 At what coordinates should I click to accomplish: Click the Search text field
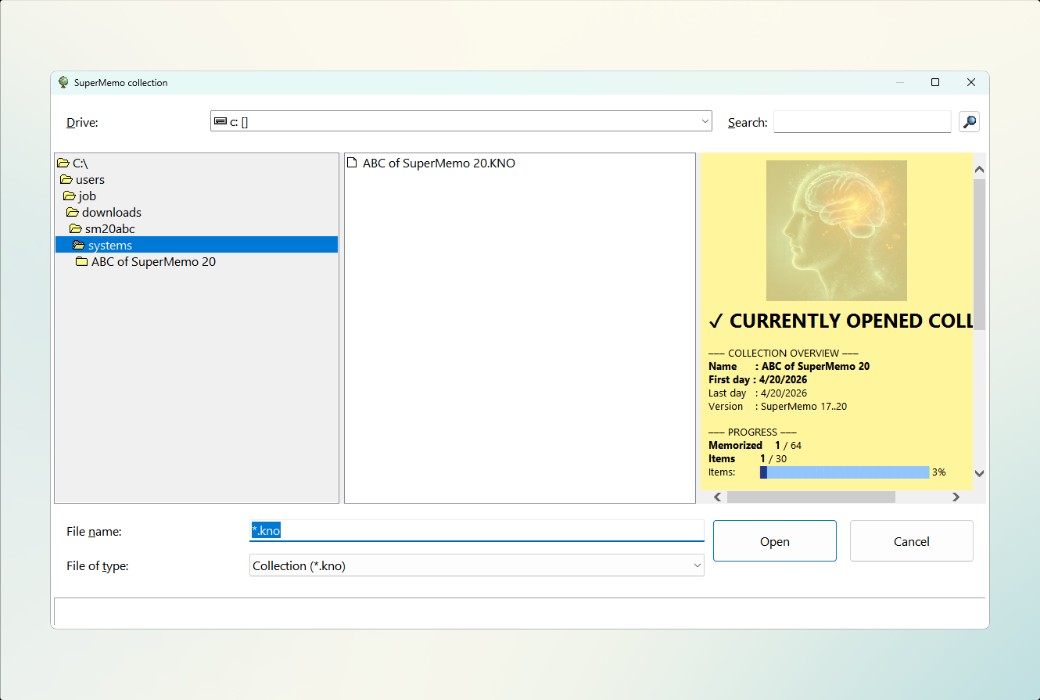click(862, 121)
